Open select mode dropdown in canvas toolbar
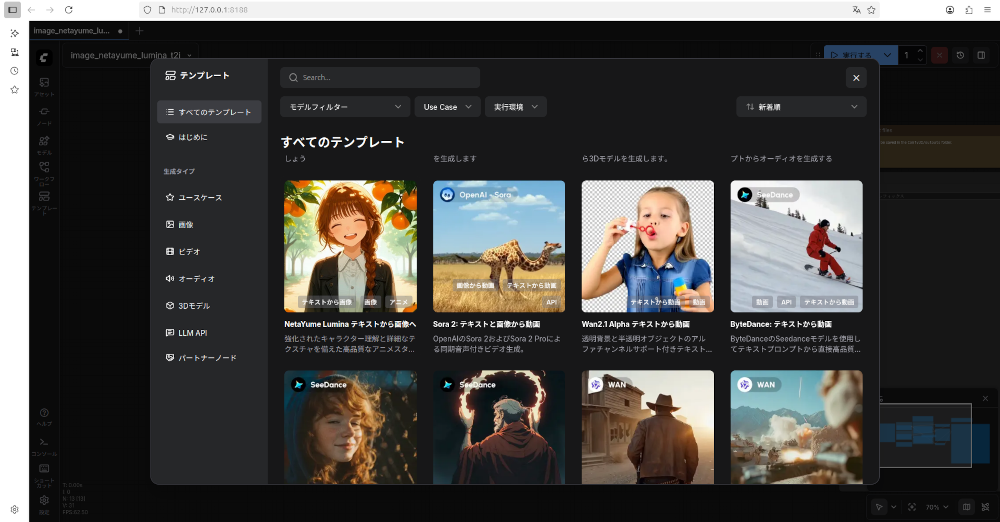The image size is (1000, 522). (x=893, y=507)
